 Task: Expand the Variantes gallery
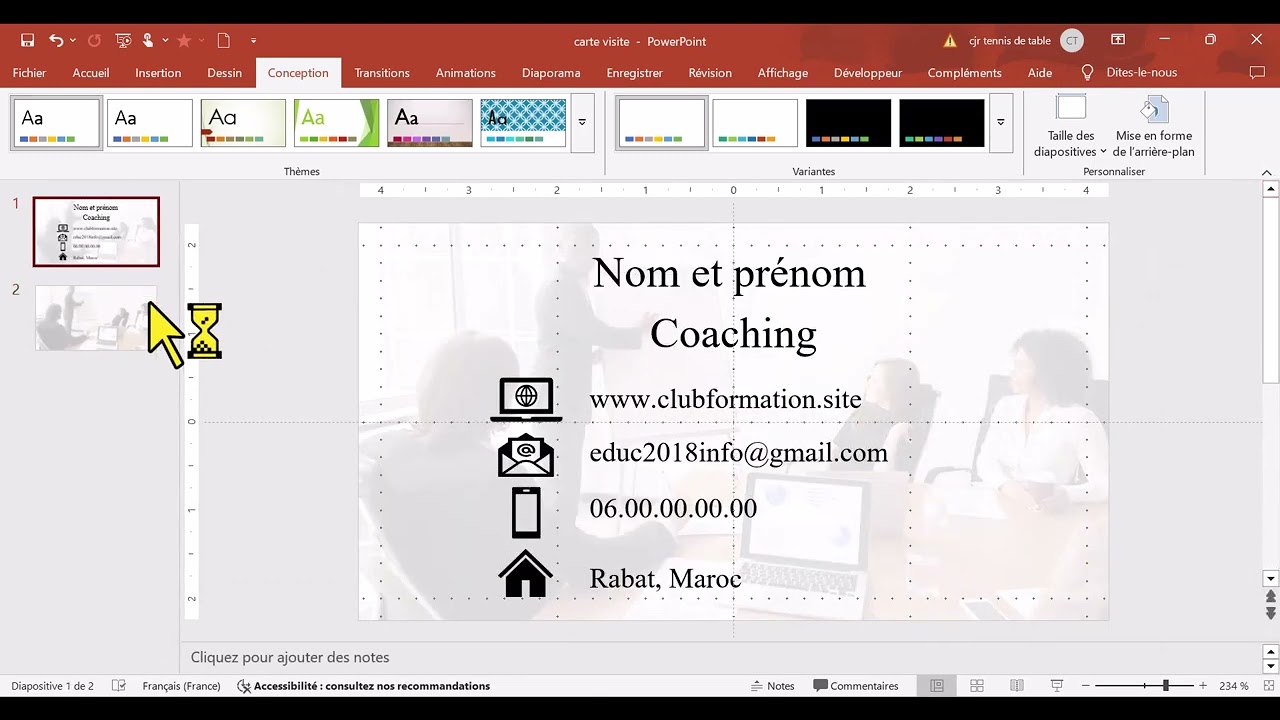pyautogui.click(x=1001, y=123)
